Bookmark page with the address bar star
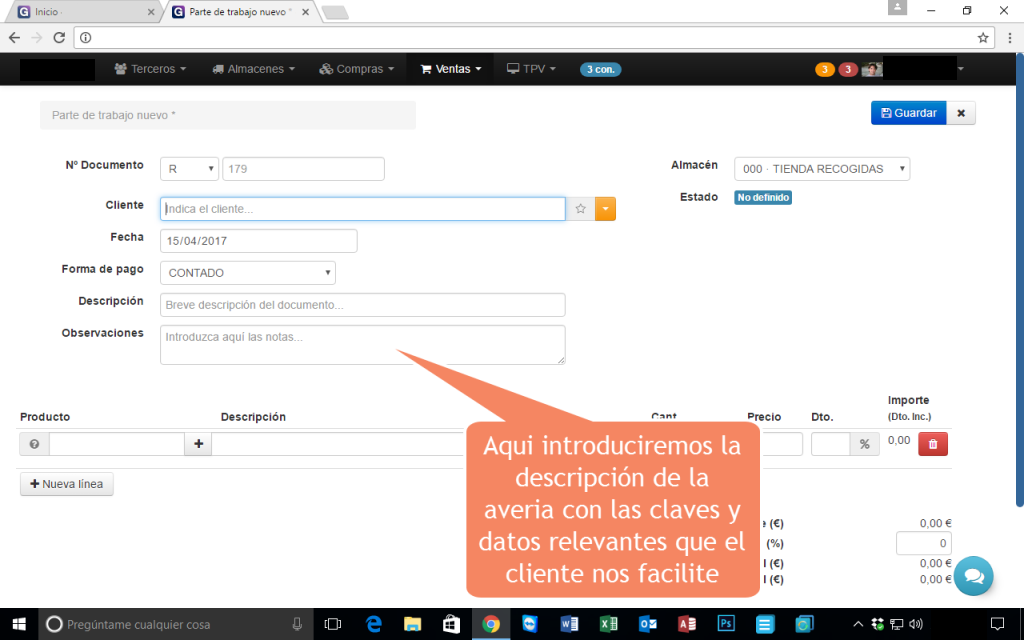The height and width of the screenshot is (640, 1024). coord(983,37)
